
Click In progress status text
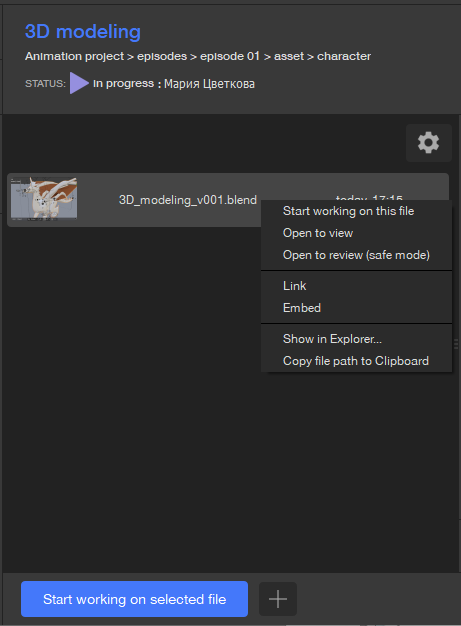tap(123, 83)
